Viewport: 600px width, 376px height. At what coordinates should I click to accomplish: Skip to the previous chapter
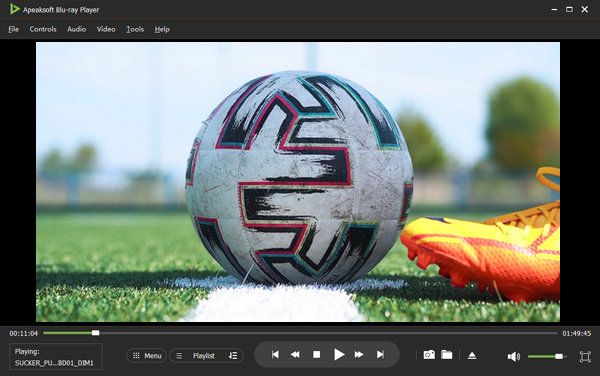click(275, 355)
